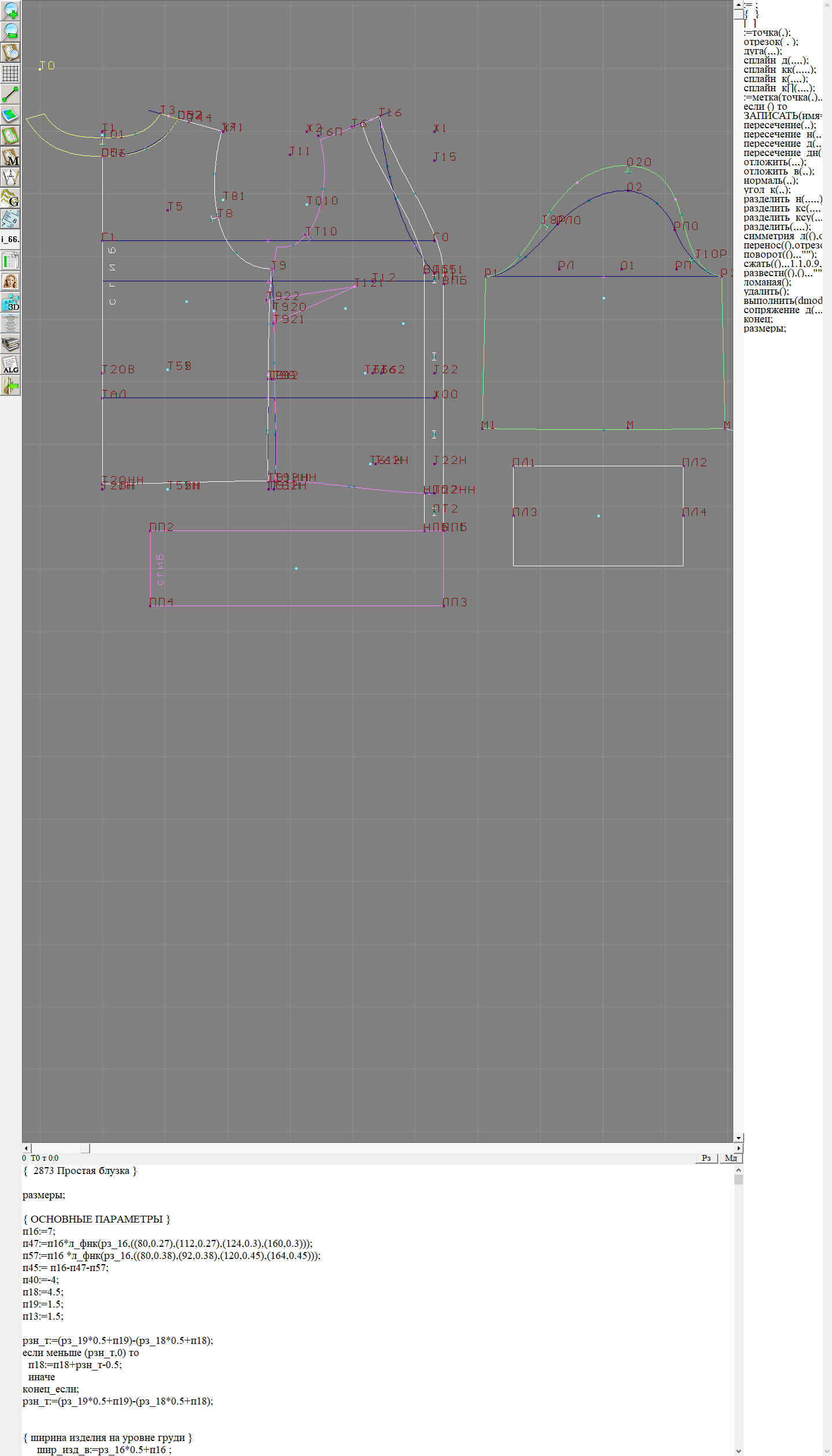The height and width of the screenshot is (1456, 832).
Task: Click the i_66. toolbar button
Action: click(10, 240)
